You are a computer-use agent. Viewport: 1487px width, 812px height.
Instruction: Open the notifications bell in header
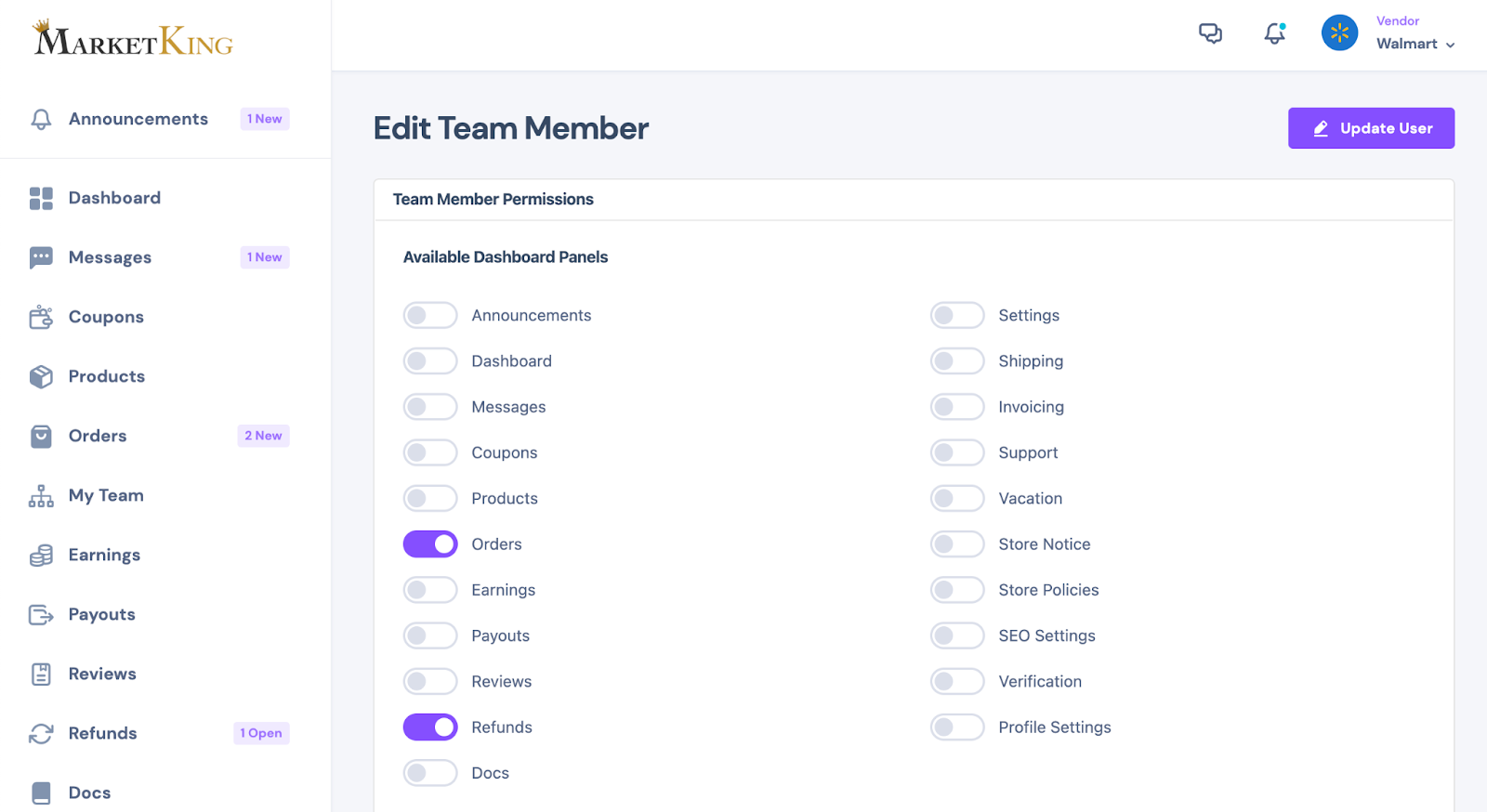[1274, 34]
